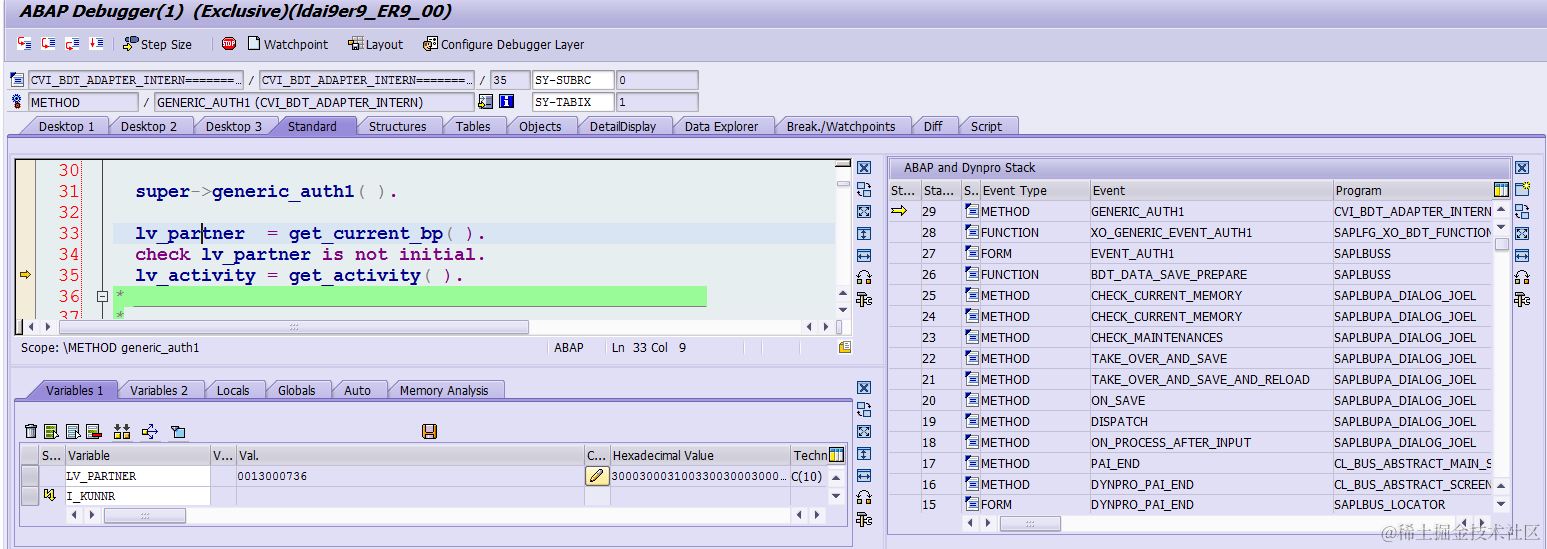Open the DetailDisplay tab
The image size is (1547, 549).
pos(623,126)
